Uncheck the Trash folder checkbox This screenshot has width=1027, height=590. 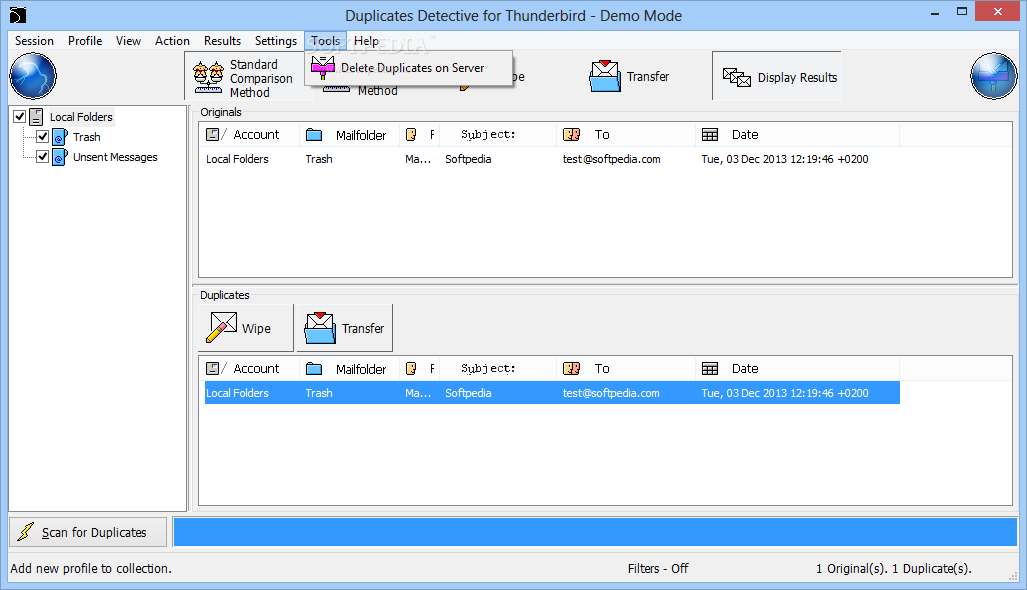pos(43,137)
